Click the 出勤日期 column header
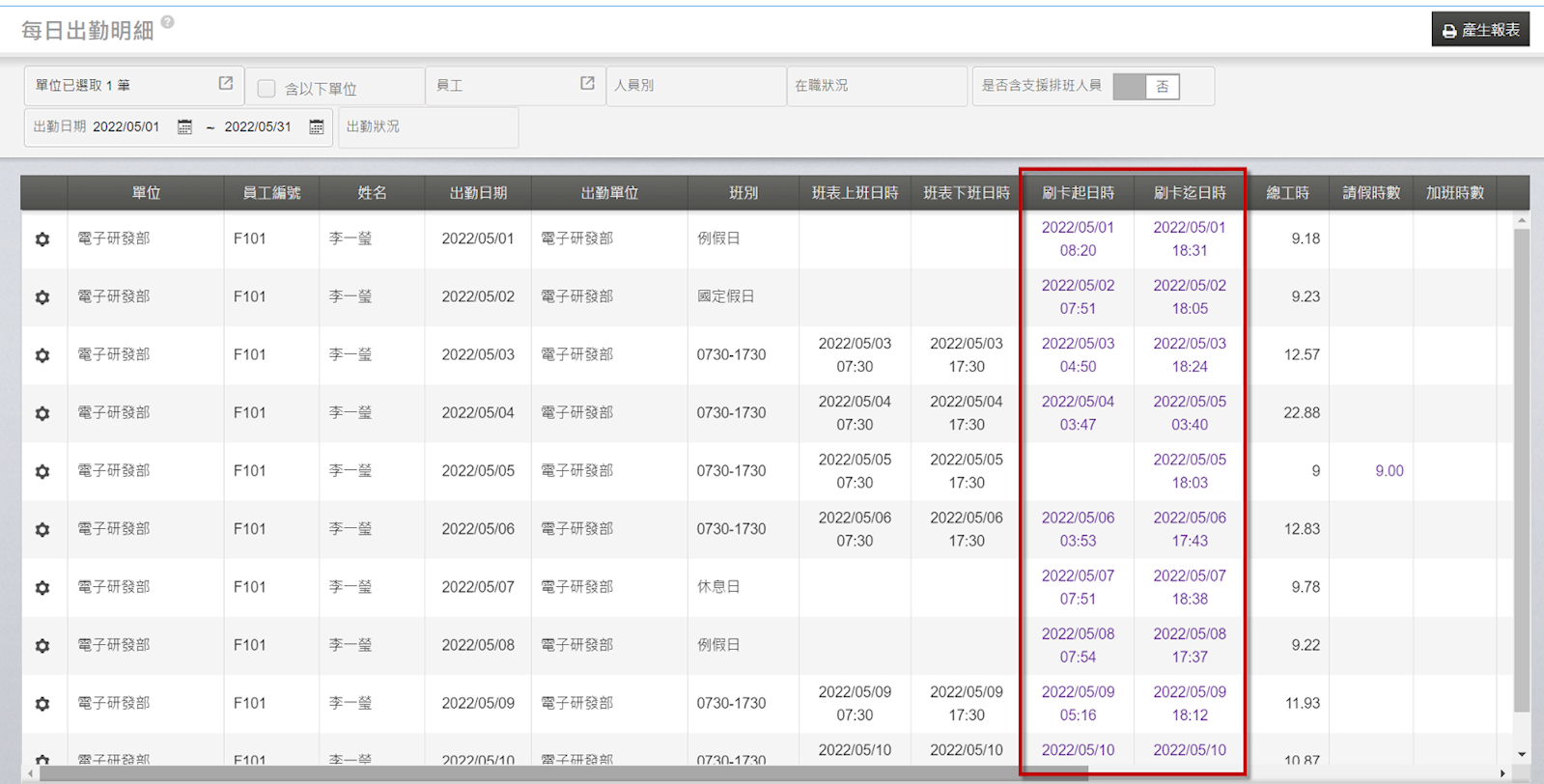Screen dimensions: 1544x784 [x=478, y=193]
